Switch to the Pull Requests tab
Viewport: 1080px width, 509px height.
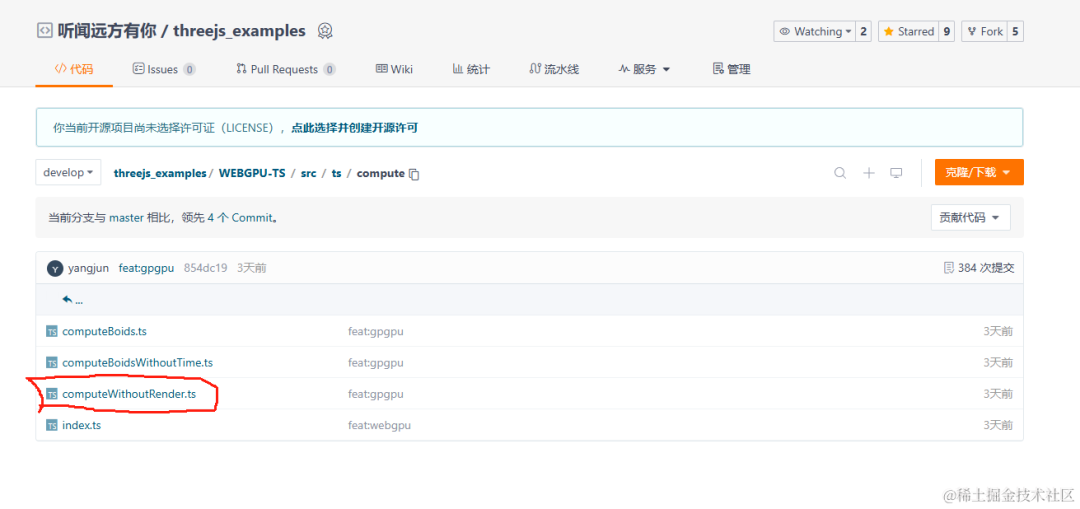[285, 69]
